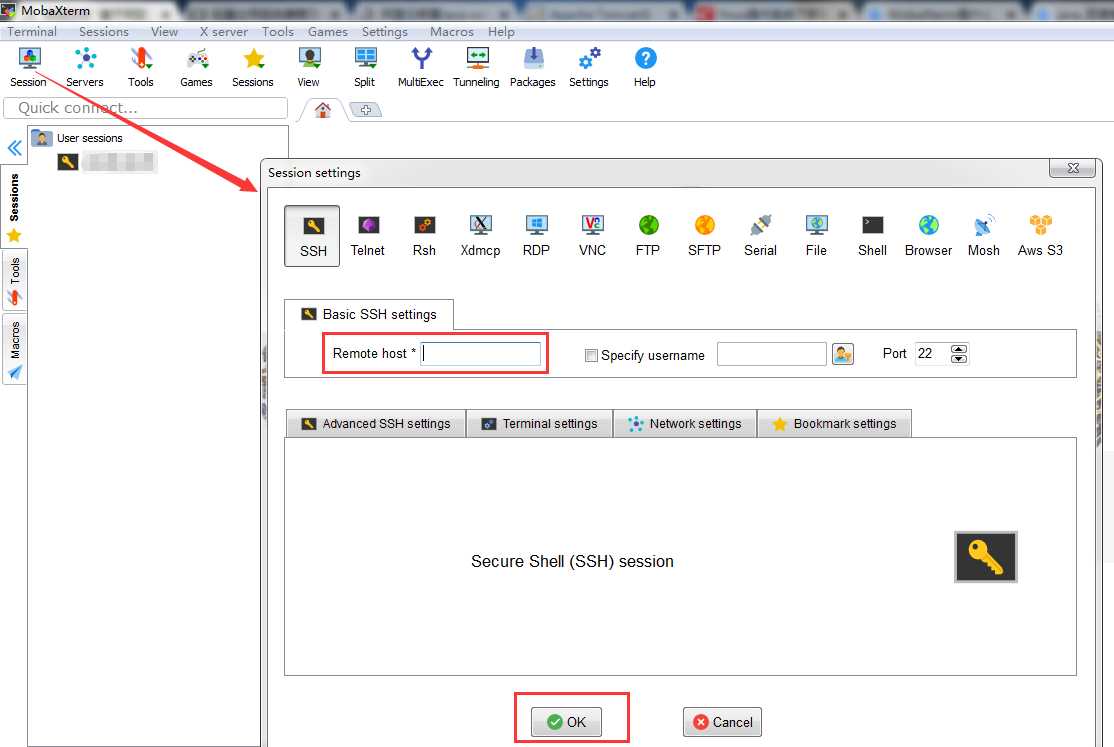The height and width of the screenshot is (747, 1114).
Task: Switch to Advanced SSH settings tab
Action: (x=376, y=424)
